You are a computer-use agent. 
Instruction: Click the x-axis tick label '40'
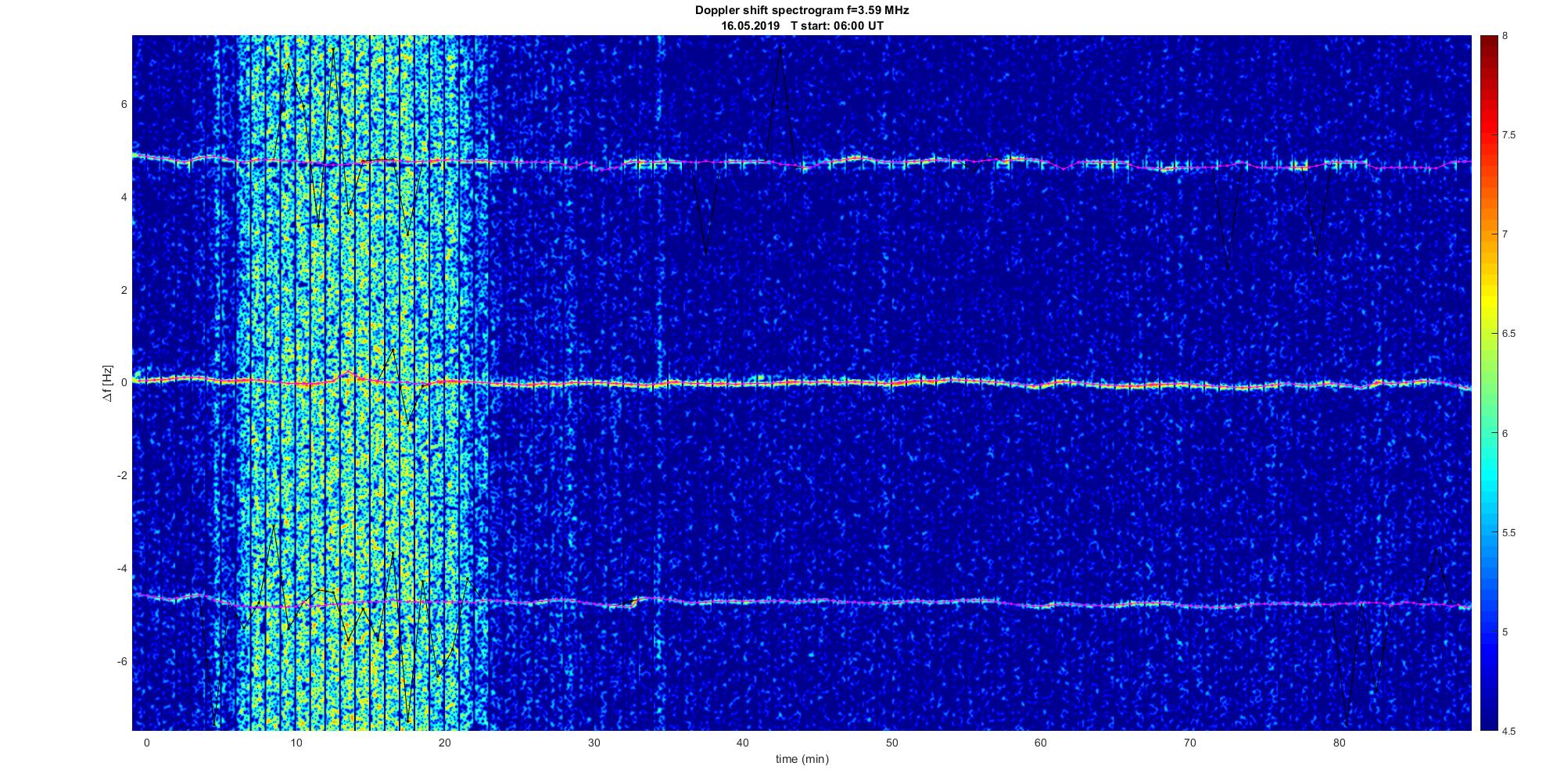(x=742, y=743)
